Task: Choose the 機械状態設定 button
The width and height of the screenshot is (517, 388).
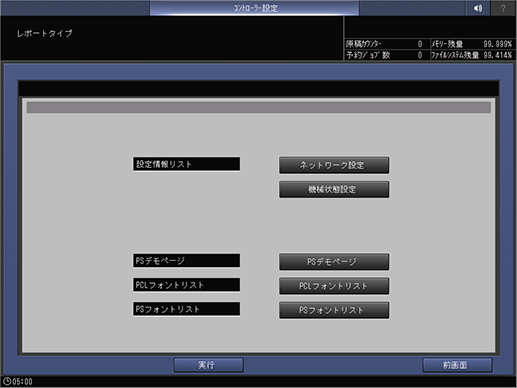Action: click(334, 189)
